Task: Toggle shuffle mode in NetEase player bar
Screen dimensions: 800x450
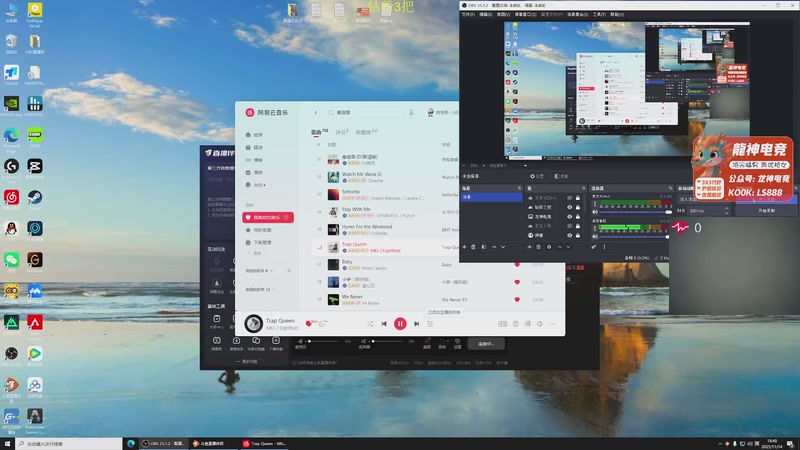Action: (x=370, y=323)
